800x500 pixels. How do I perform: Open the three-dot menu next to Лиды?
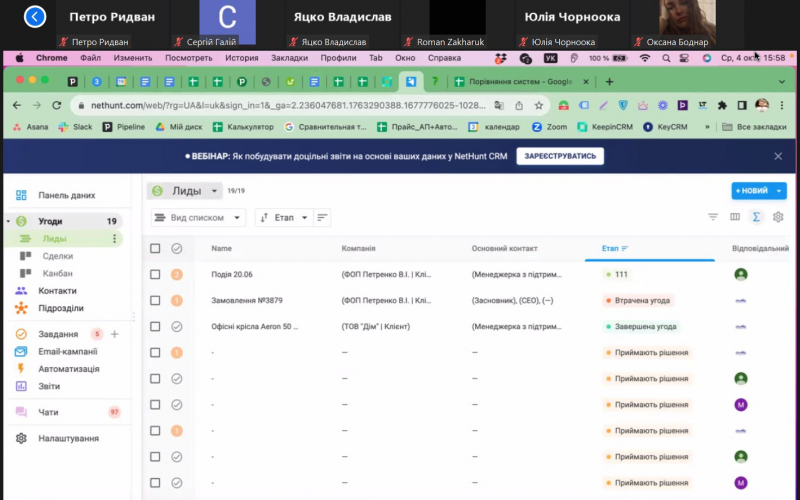coord(114,239)
